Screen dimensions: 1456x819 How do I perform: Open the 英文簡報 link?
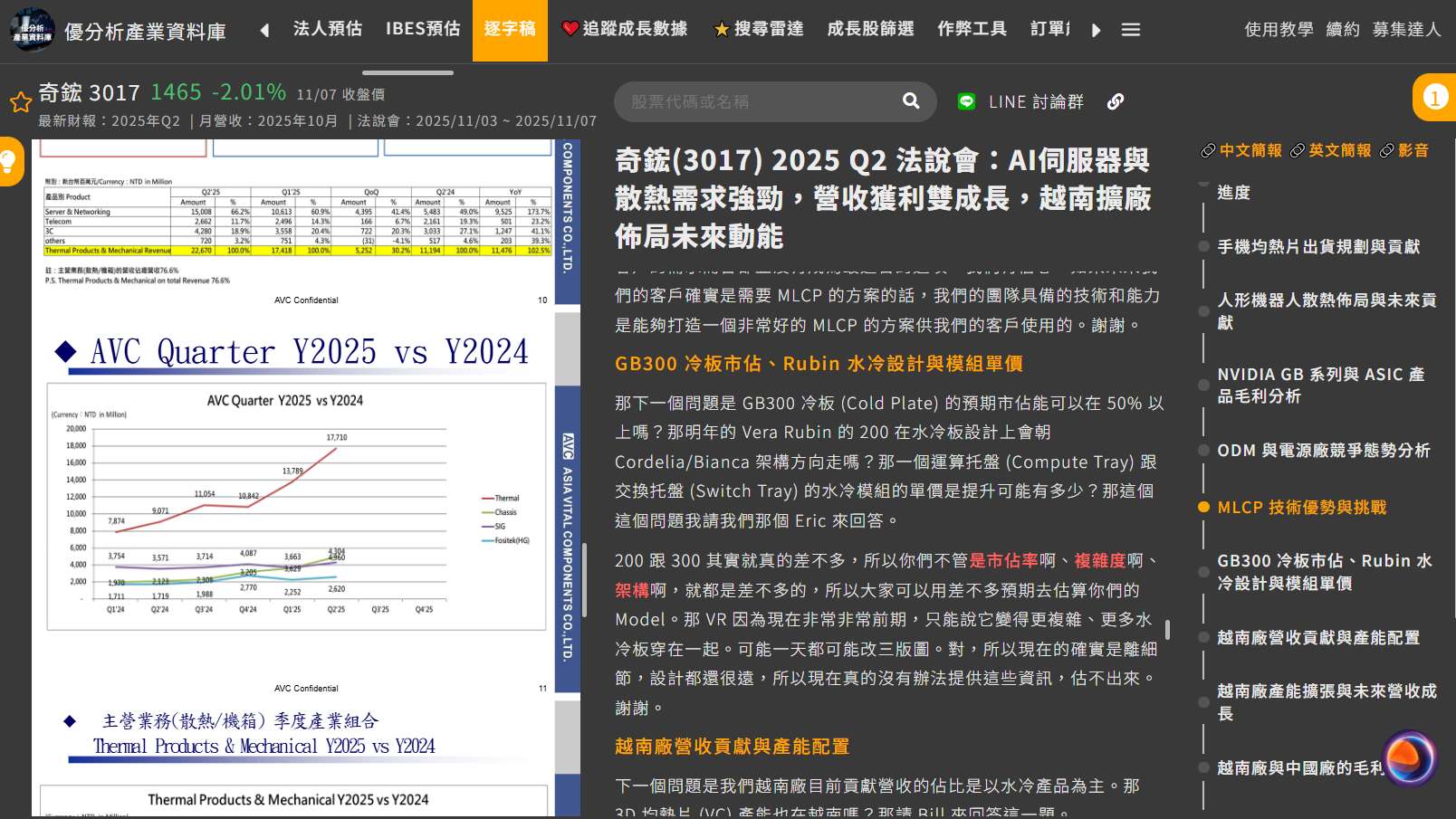point(1330,150)
